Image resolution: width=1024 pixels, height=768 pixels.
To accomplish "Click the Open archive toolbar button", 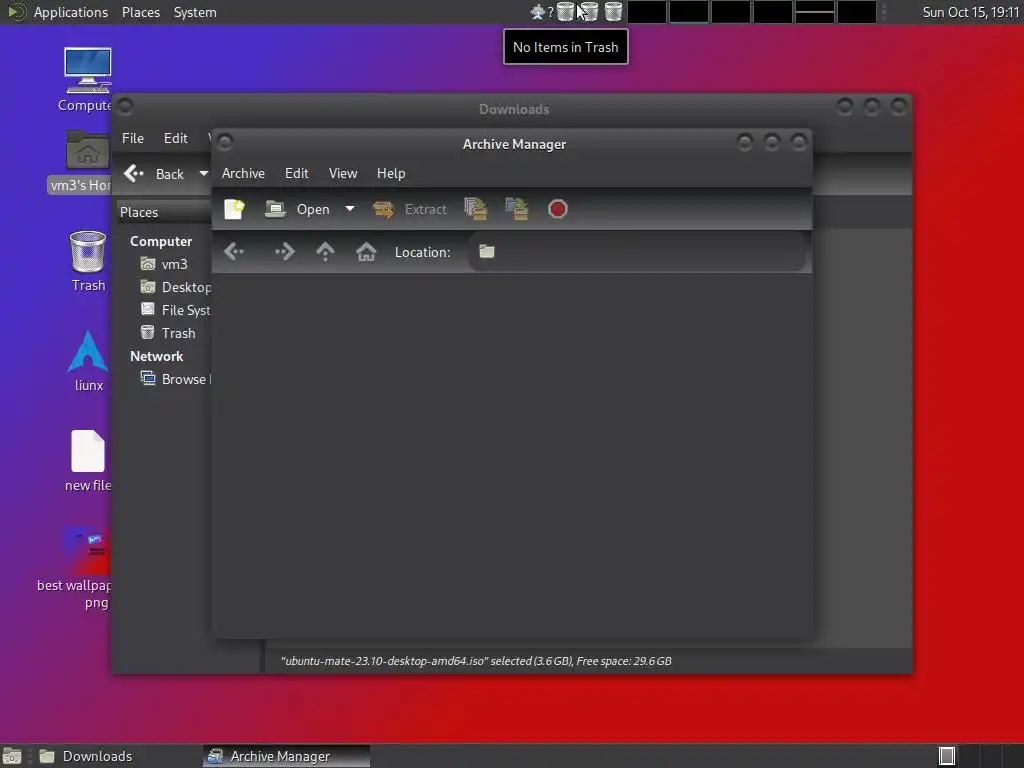I will (298, 209).
